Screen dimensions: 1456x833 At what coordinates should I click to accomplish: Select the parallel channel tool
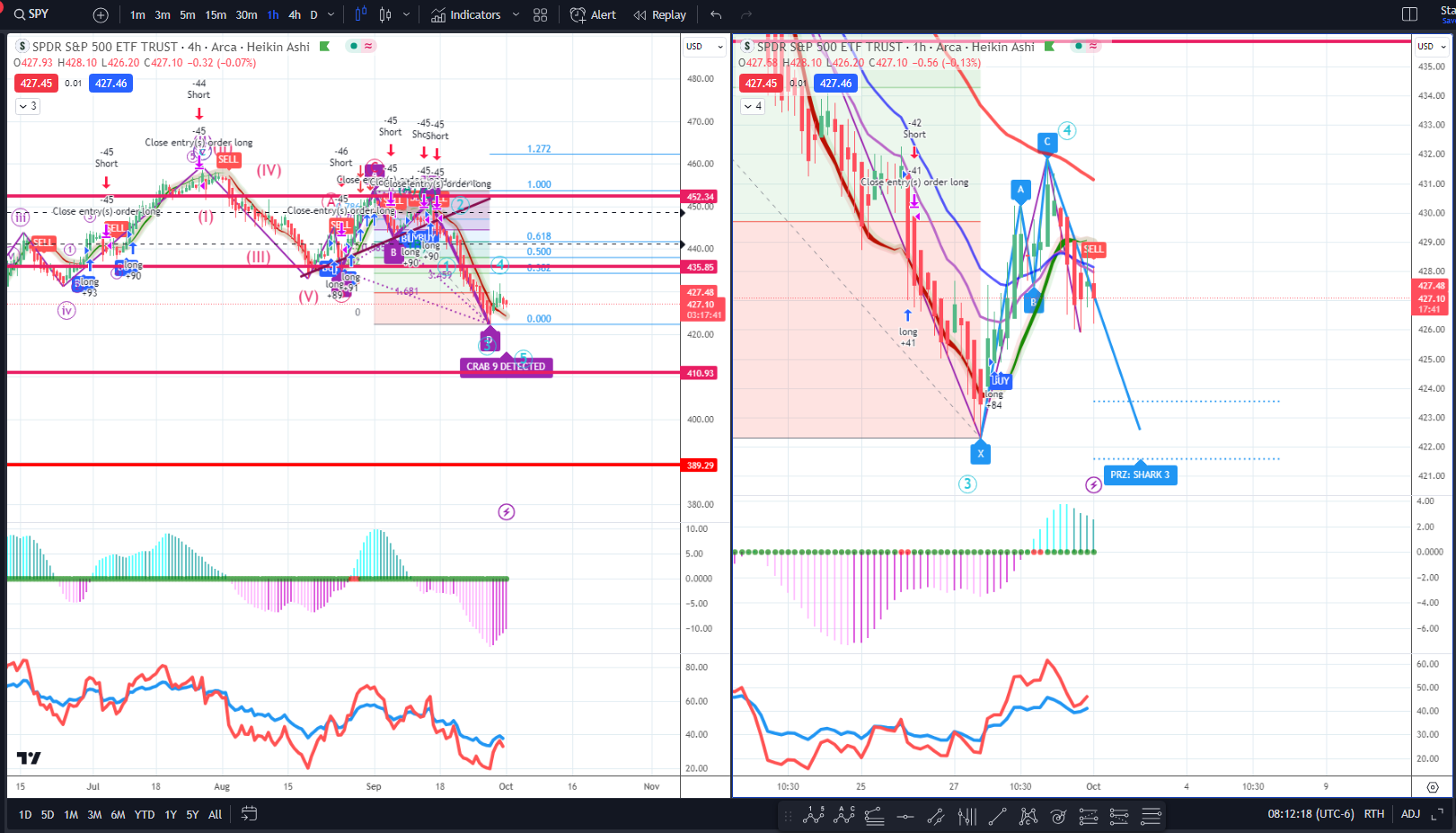[x=936, y=816]
